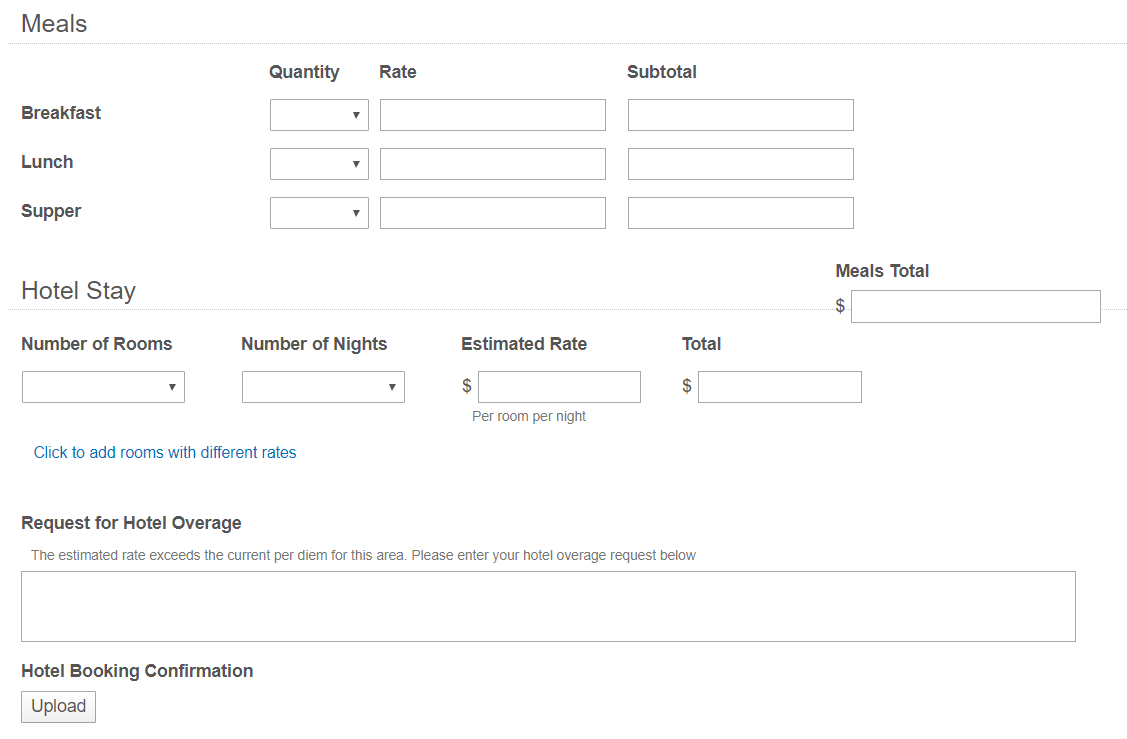The image size is (1127, 739).
Task: Click the Lunch rate field
Action: pyautogui.click(x=492, y=164)
